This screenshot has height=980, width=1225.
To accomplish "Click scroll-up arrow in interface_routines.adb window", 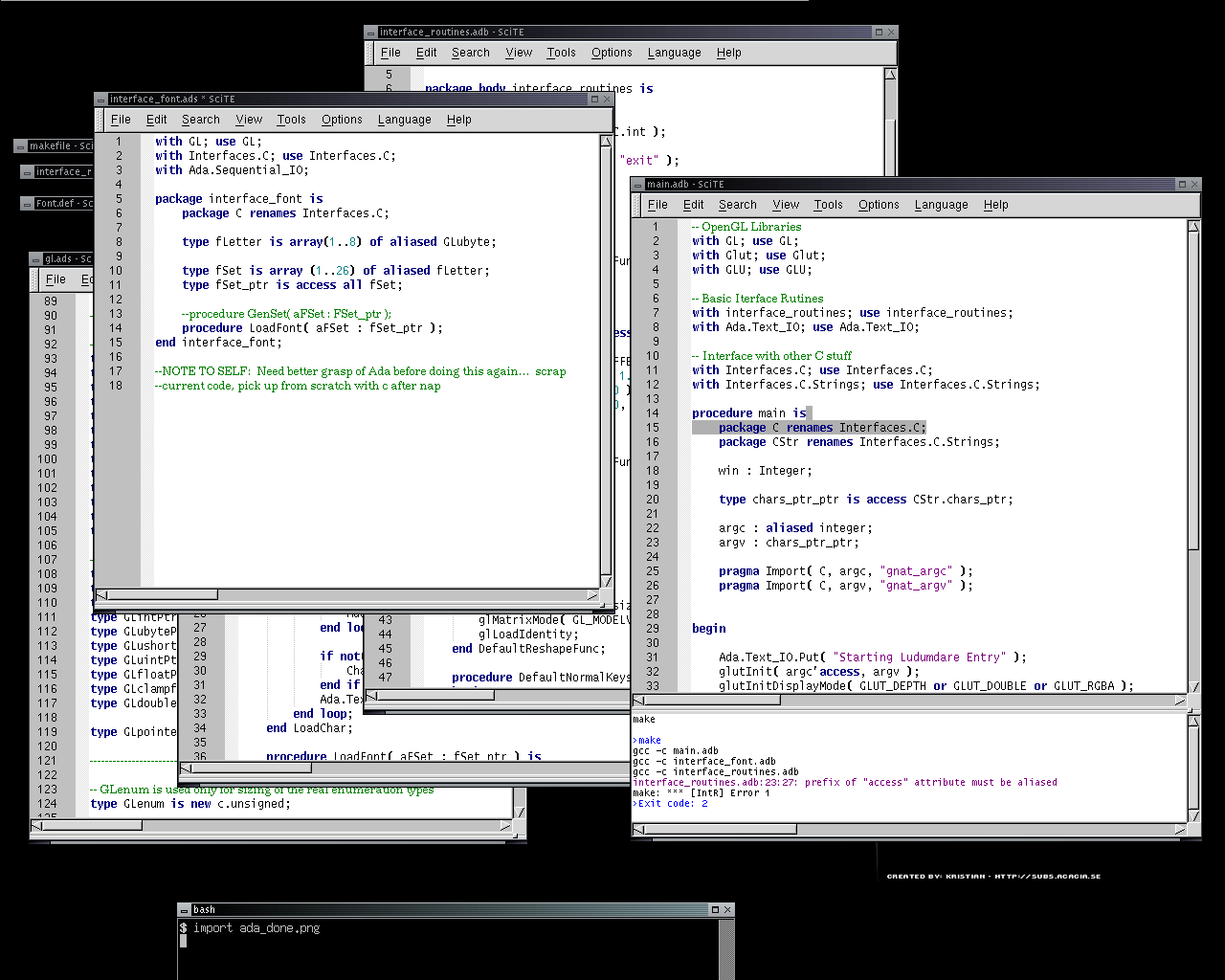I will click(890, 74).
